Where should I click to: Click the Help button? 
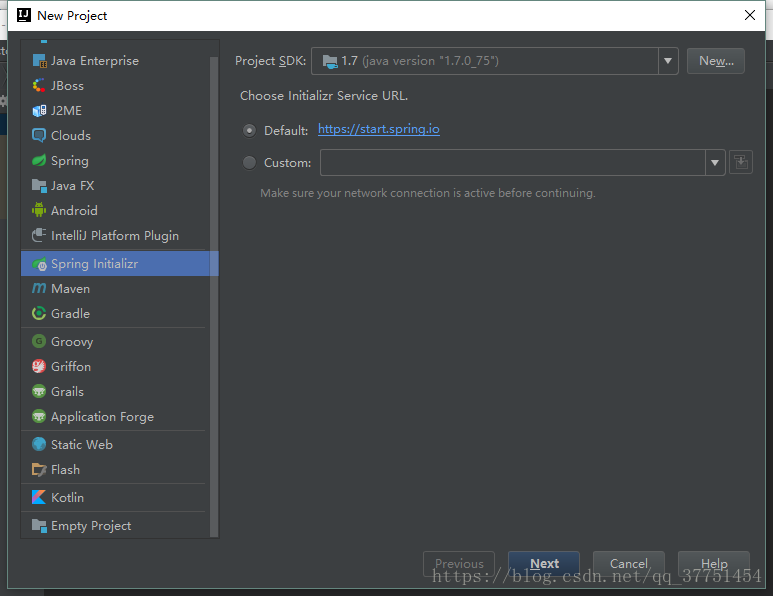714,563
